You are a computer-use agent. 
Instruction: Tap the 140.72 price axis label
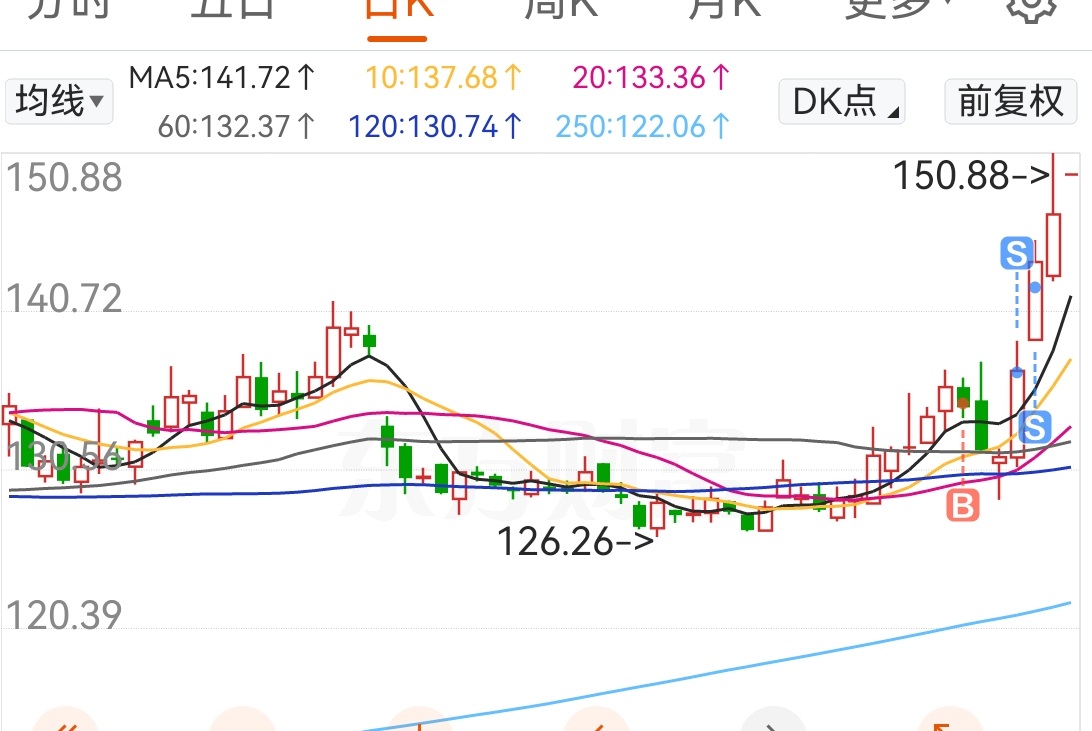coord(64,299)
